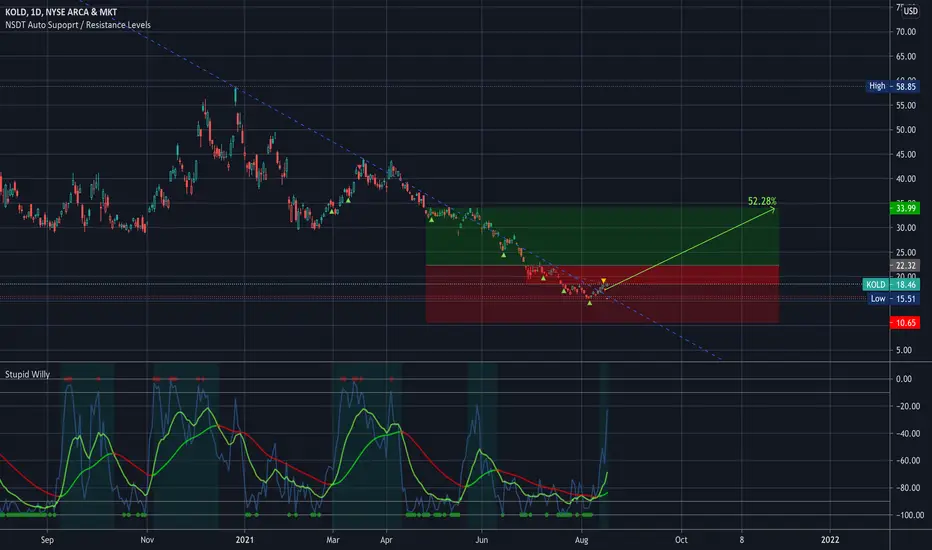This screenshot has width=932, height=550.
Task: Click the Nov date on time axis
Action: pos(147,540)
